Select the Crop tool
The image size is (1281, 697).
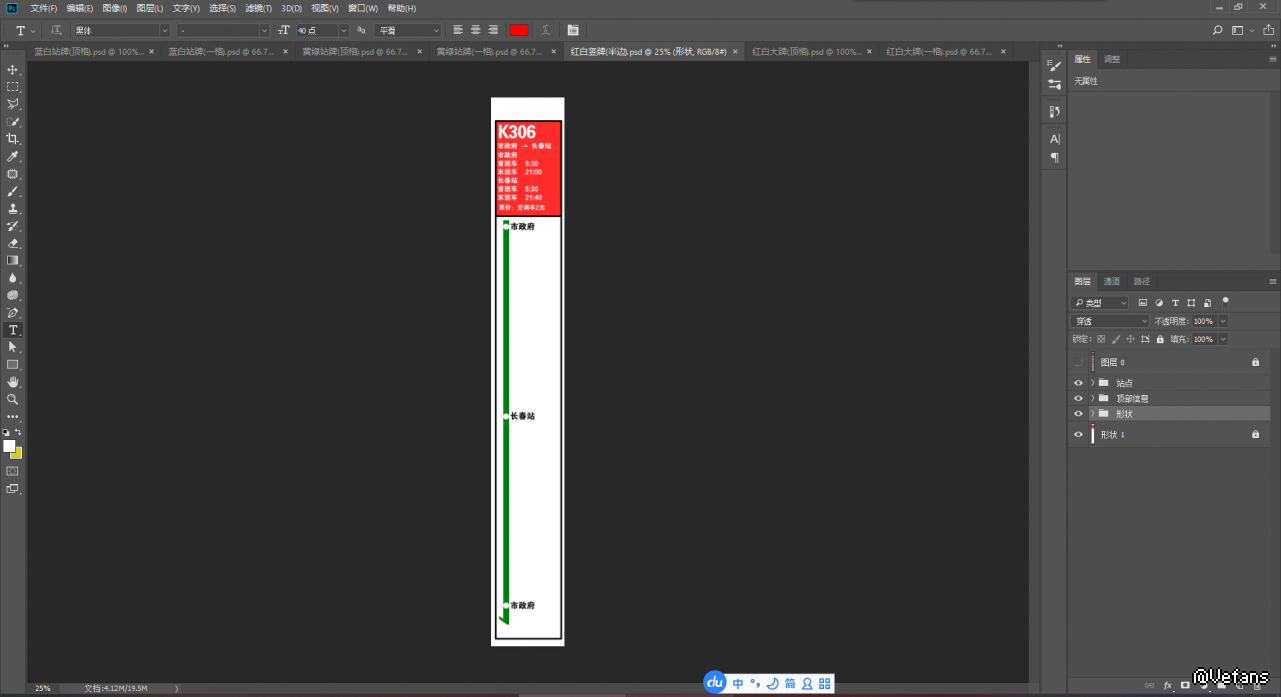click(x=13, y=139)
